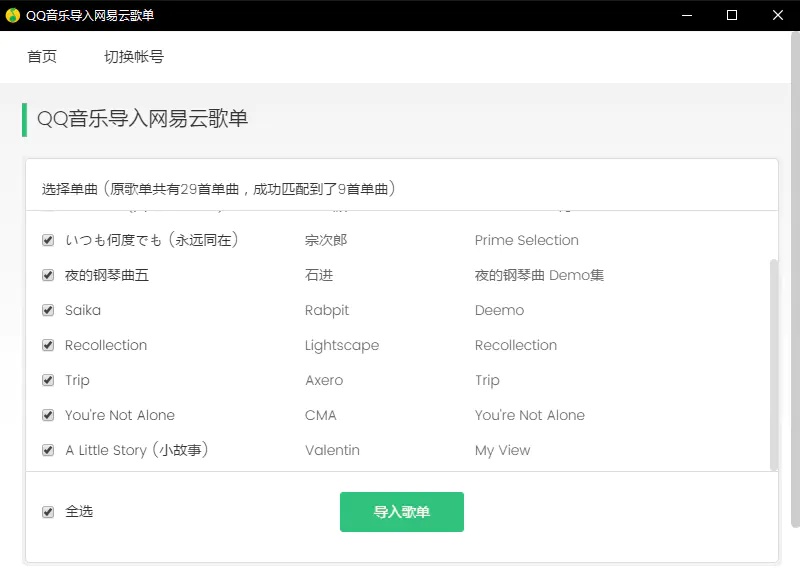Toggle the checkbox for いつも何度でも (永远同在)
The height and width of the screenshot is (580, 800).
point(48,240)
